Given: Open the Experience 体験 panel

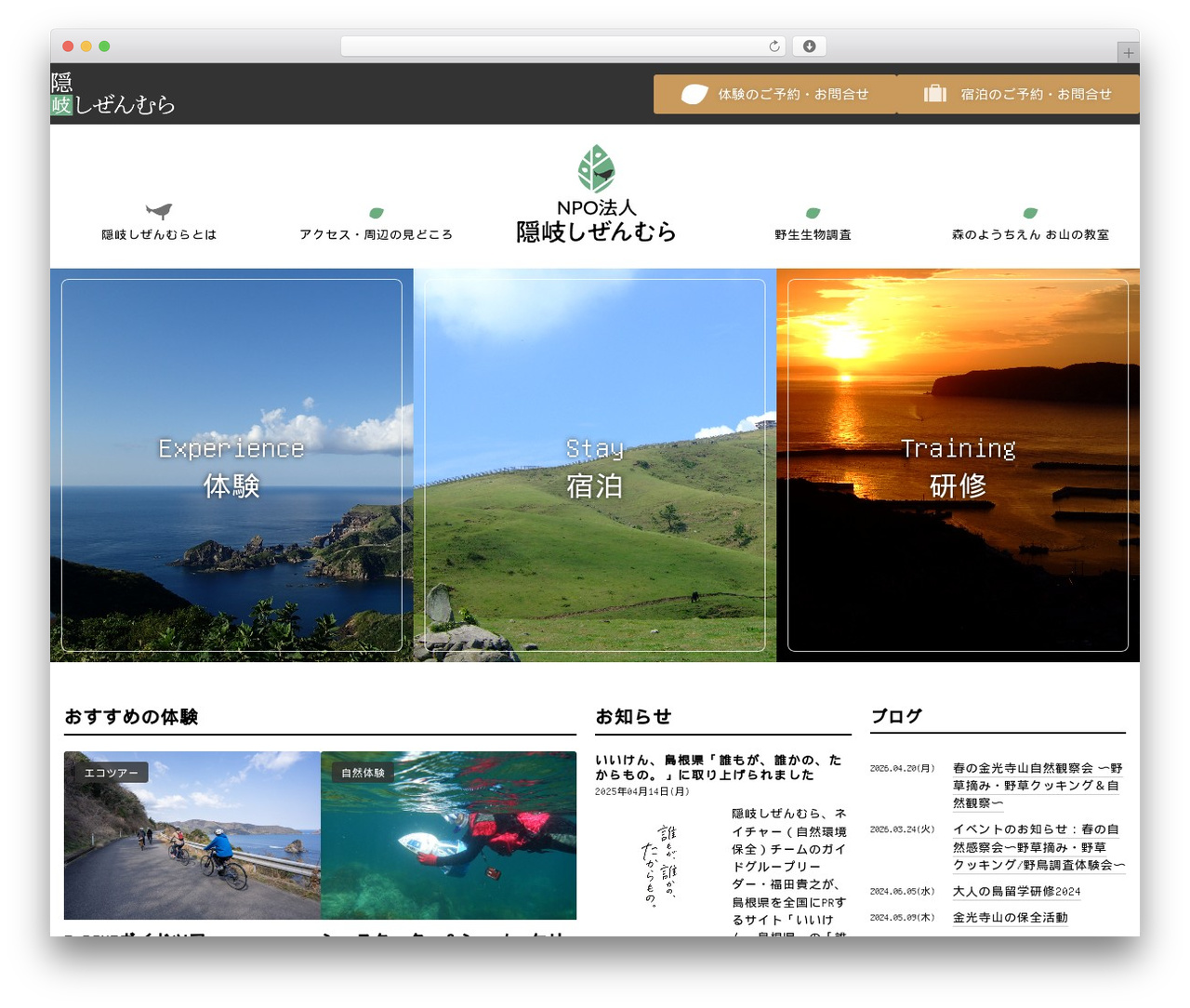Looking at the screenshot, I should 231,465.
